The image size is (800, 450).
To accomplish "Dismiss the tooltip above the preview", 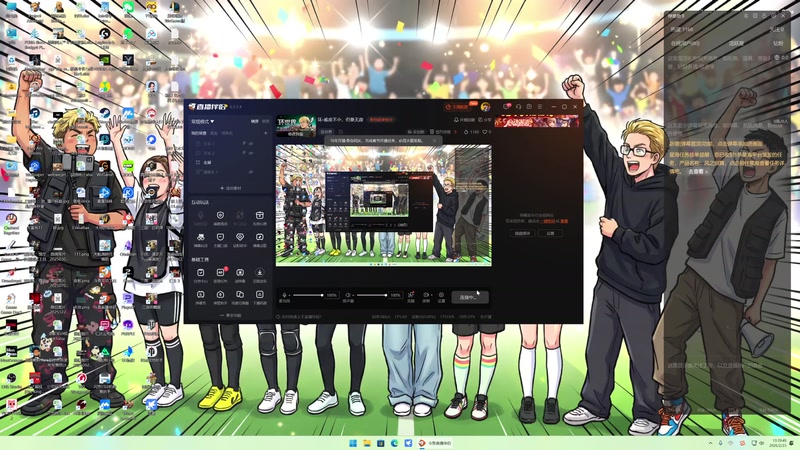I will pos(435,140).
